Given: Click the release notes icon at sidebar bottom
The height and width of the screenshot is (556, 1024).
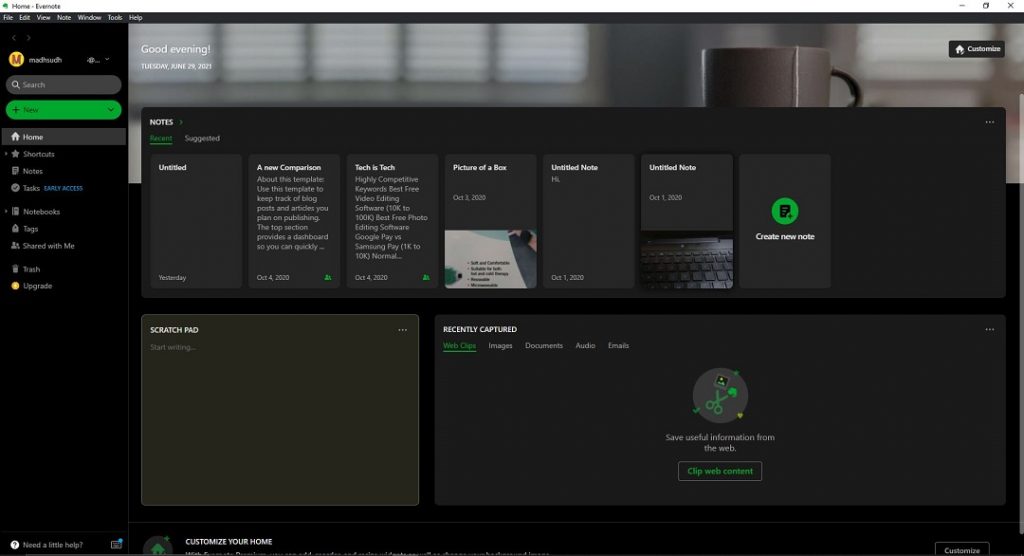Looking at the screenshot, I should coord(116,544).
